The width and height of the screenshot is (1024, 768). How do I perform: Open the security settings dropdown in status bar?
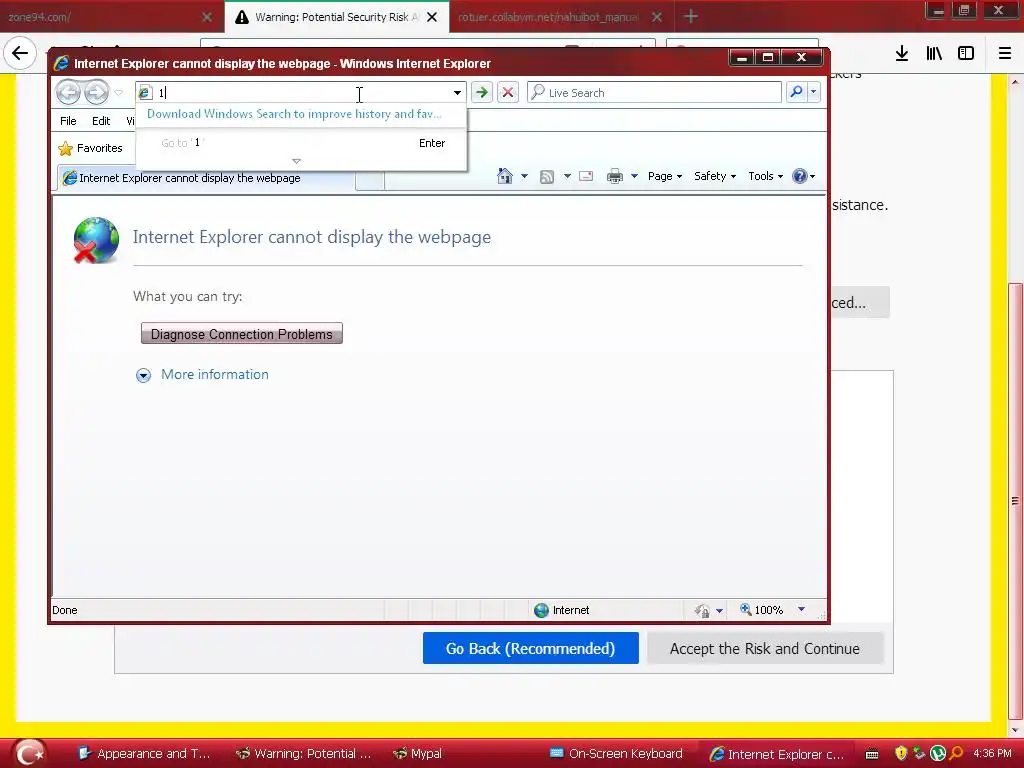coord(719,611)
